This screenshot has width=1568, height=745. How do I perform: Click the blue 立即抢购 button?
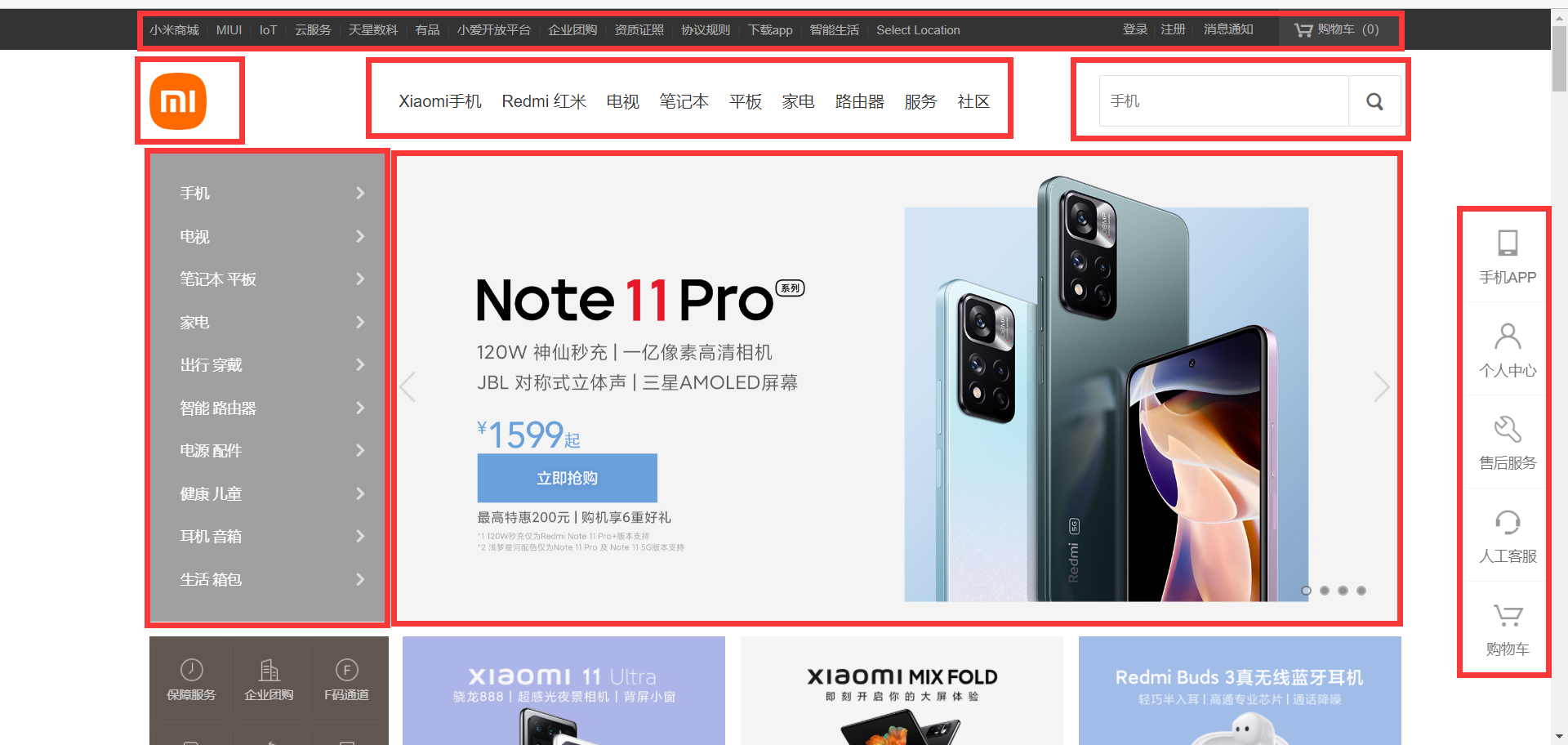(568, 478)
